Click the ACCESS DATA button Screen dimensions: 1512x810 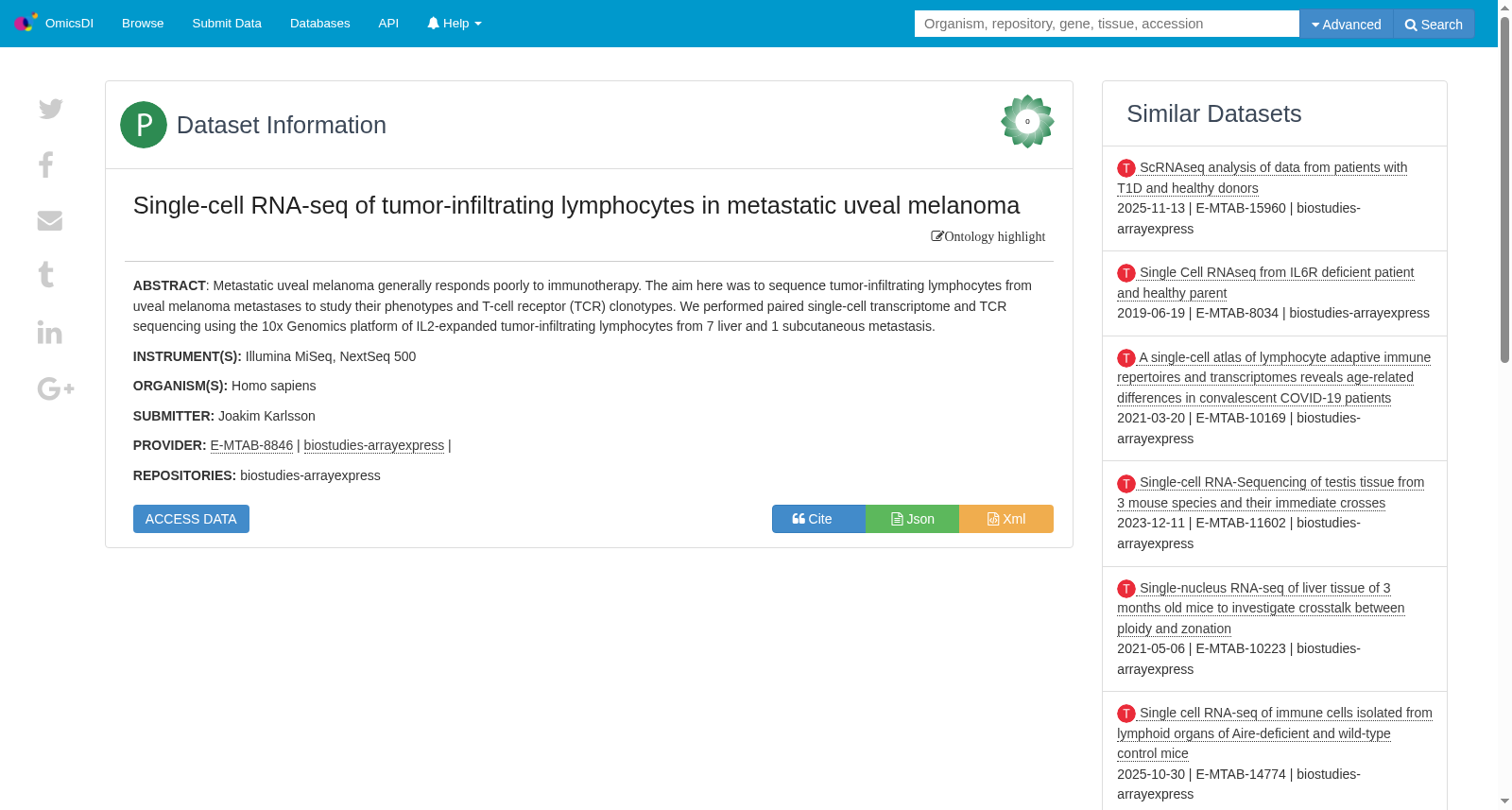[191, 519]
